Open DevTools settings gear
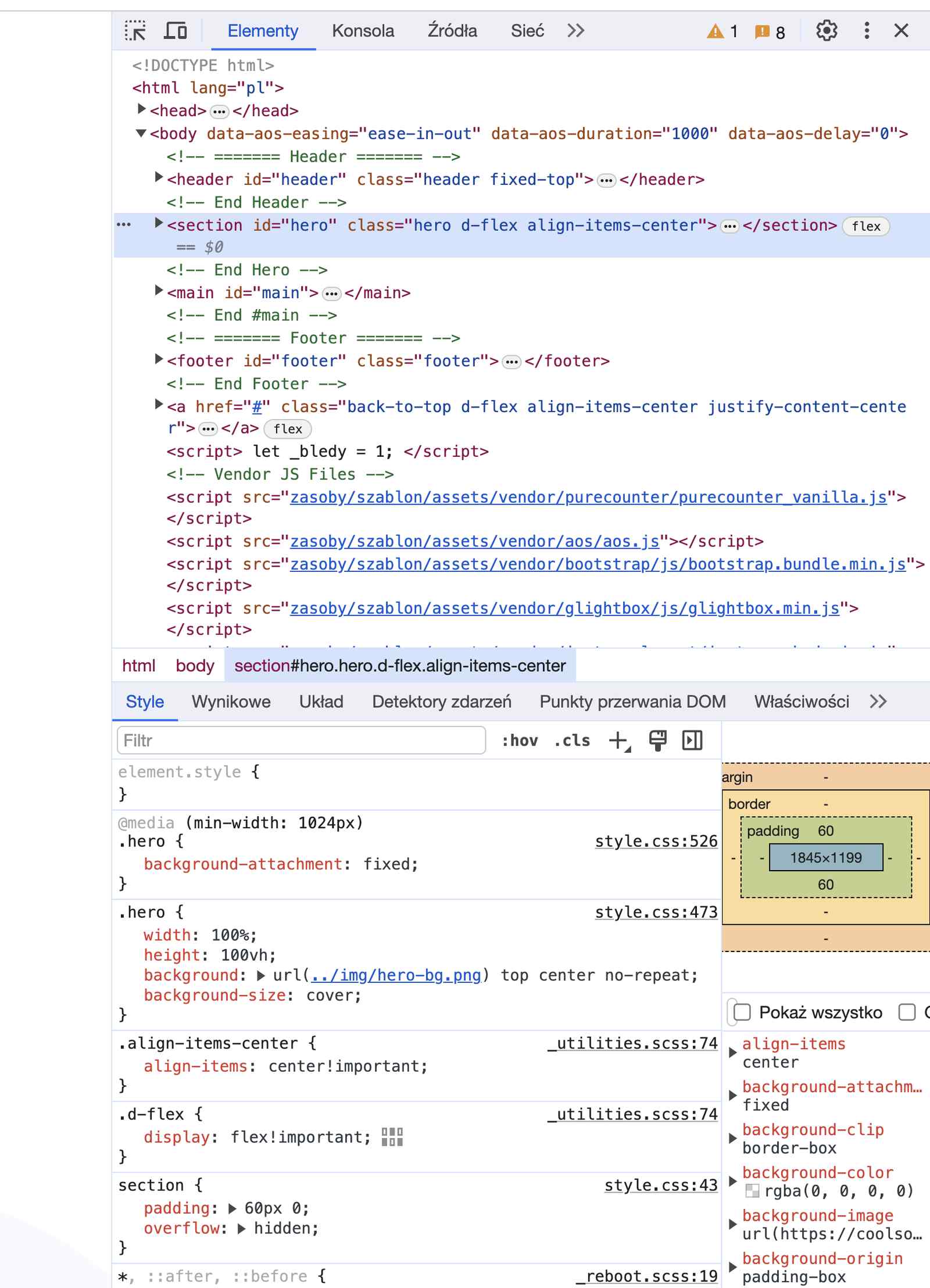The image size is (930, 1288). (x=827, y=30)
